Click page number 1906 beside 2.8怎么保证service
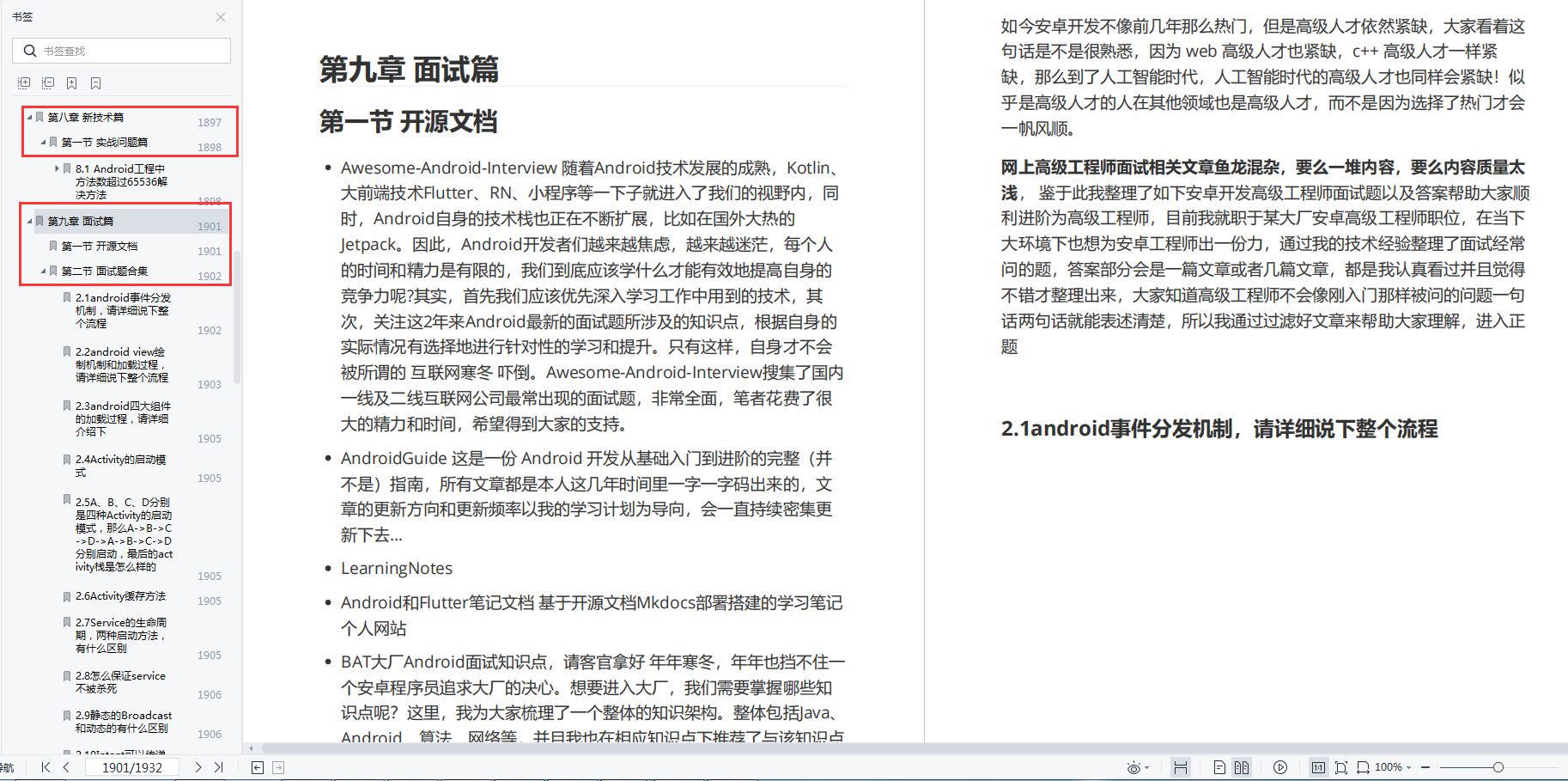The height and width of the screenshot is (781, 1568). coord(210,695)
